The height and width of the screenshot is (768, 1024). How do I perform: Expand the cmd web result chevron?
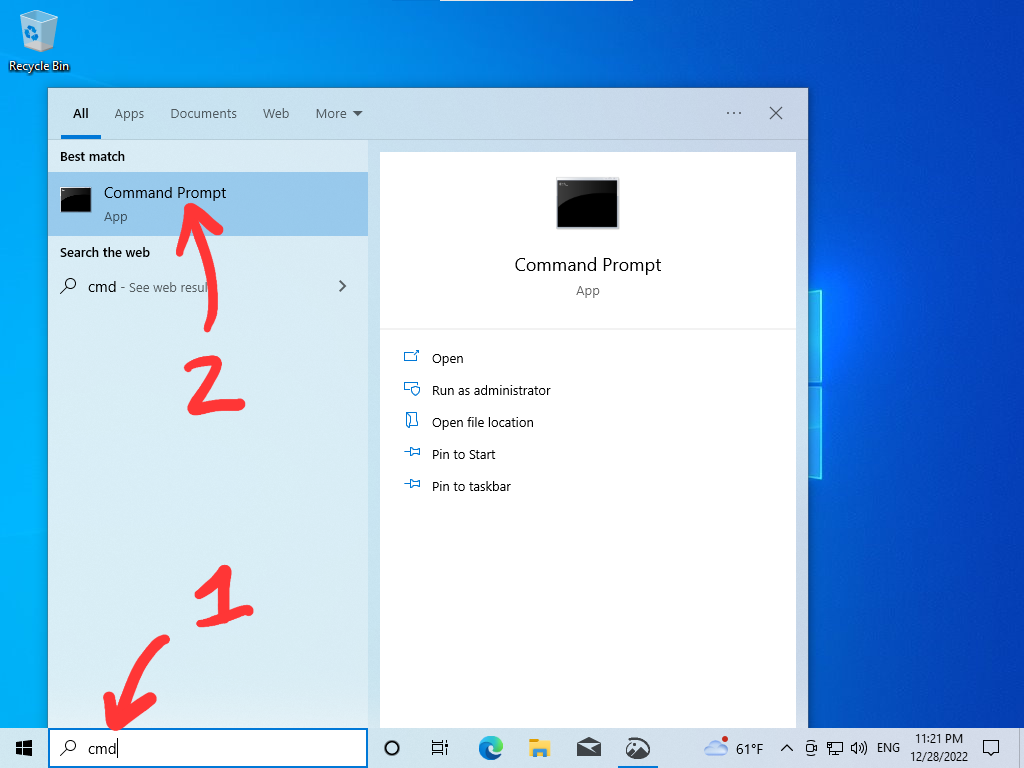click(342, 286)
